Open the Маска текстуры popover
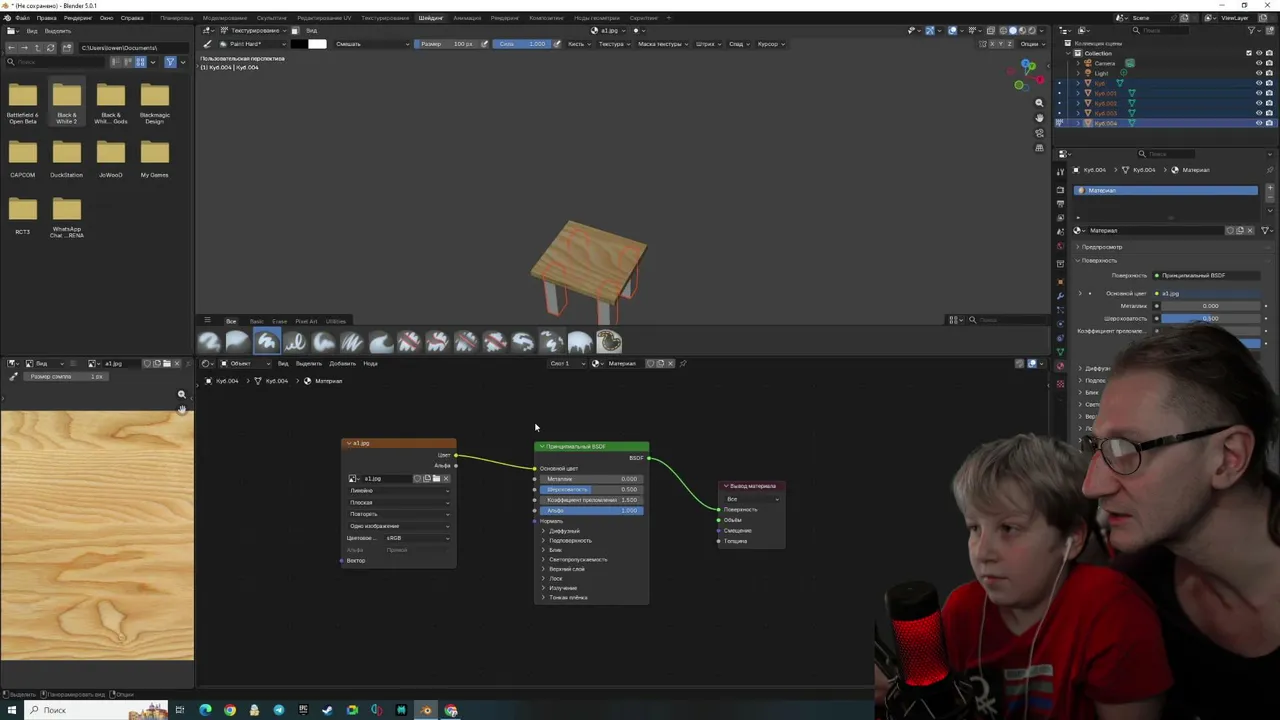 [x=662, y=44]
